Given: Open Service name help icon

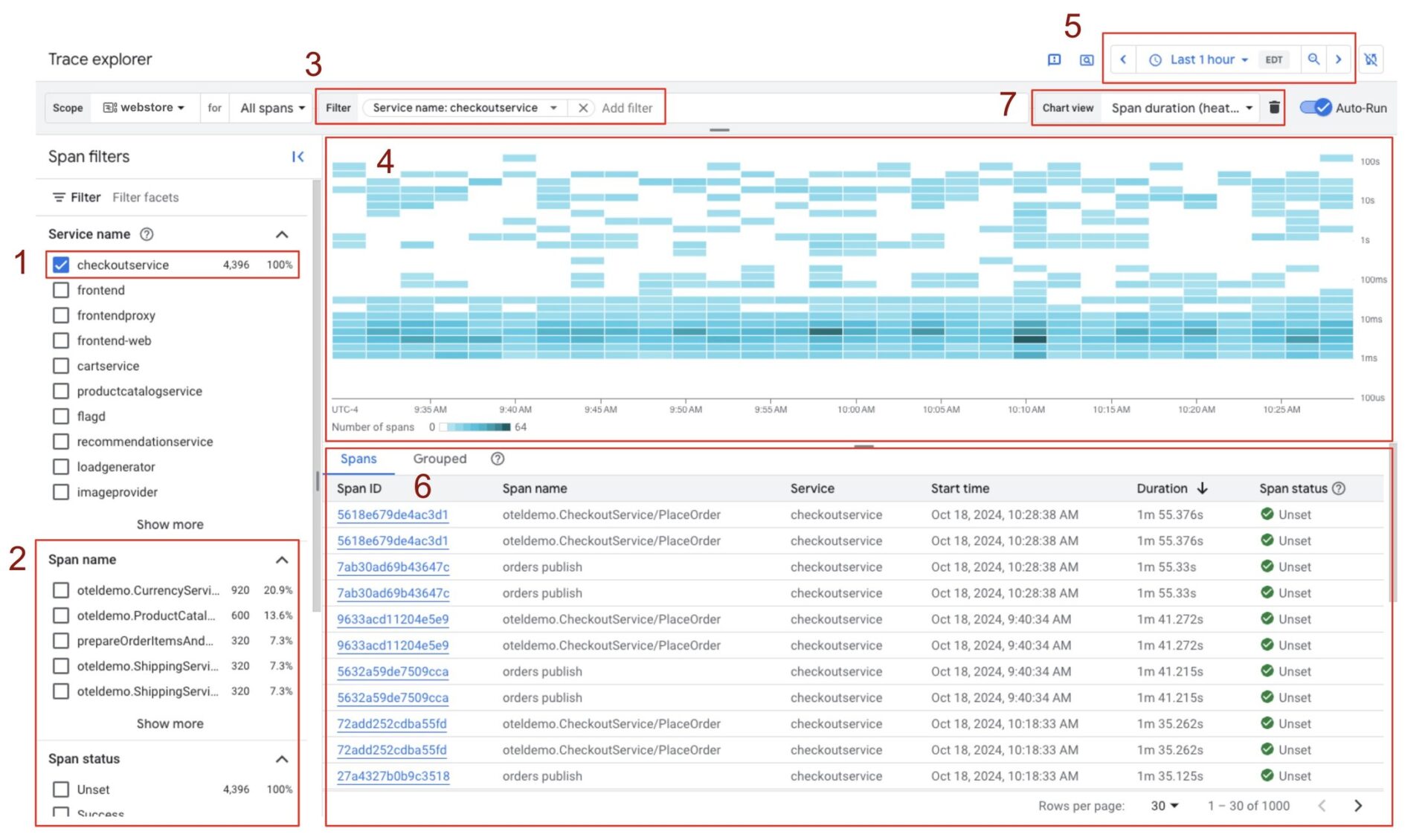Looking at the screenshot, I should (147, 234).
